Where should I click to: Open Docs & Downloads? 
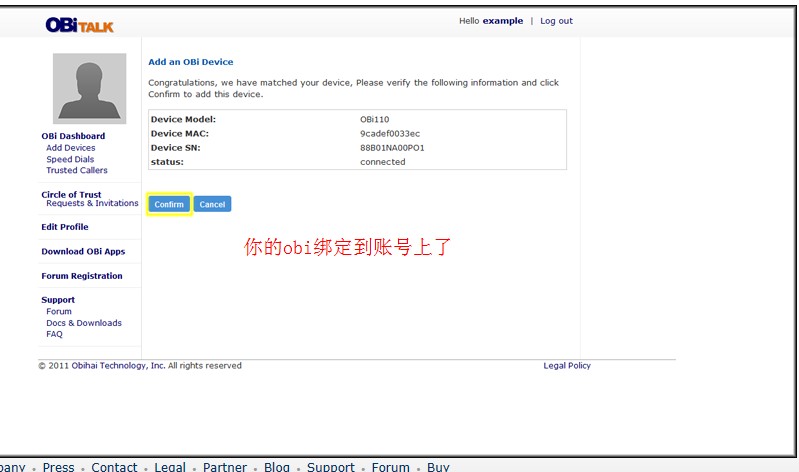pos(84,323)
